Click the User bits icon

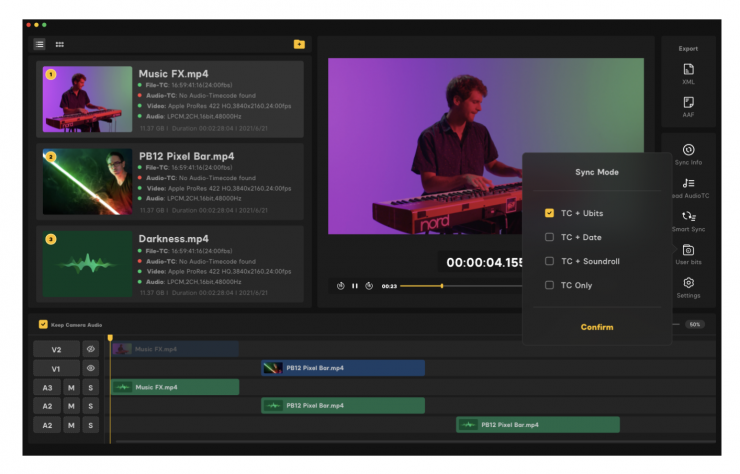pos(688,254)
